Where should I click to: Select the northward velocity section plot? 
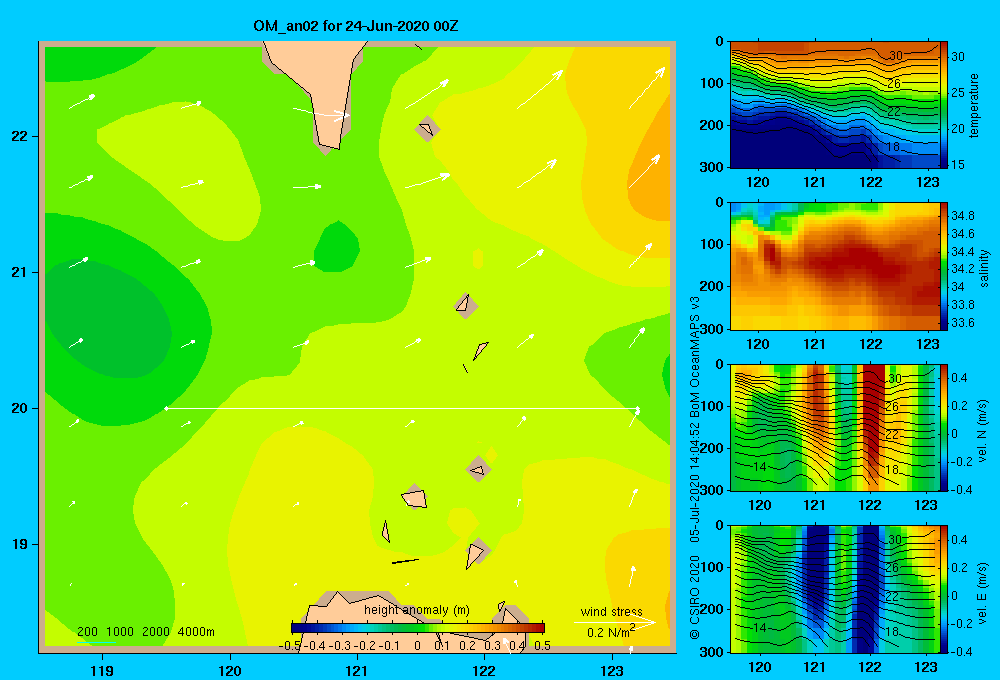tap(835, 427)
